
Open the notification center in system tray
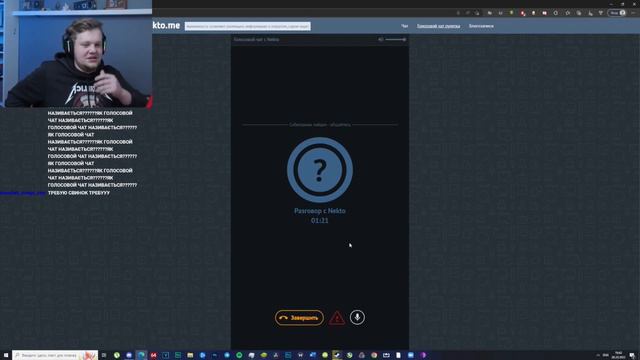coord(632,355)
